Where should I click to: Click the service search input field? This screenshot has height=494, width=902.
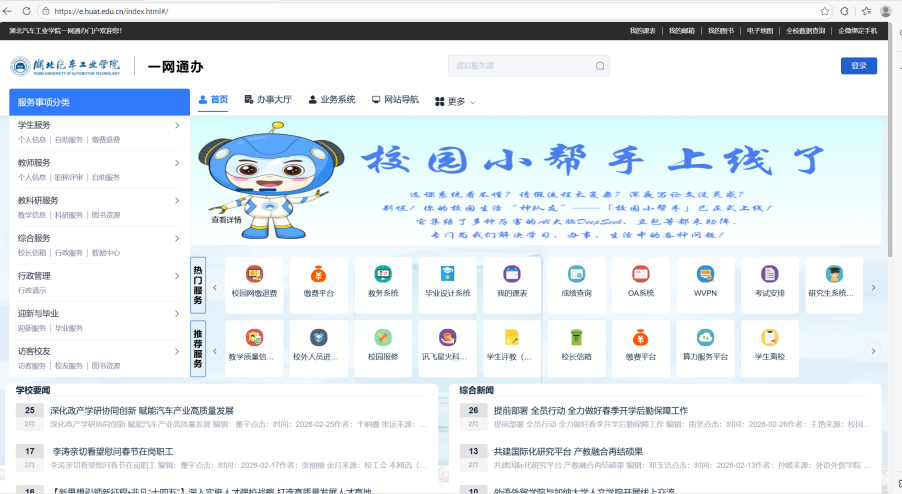click(520, 66)
